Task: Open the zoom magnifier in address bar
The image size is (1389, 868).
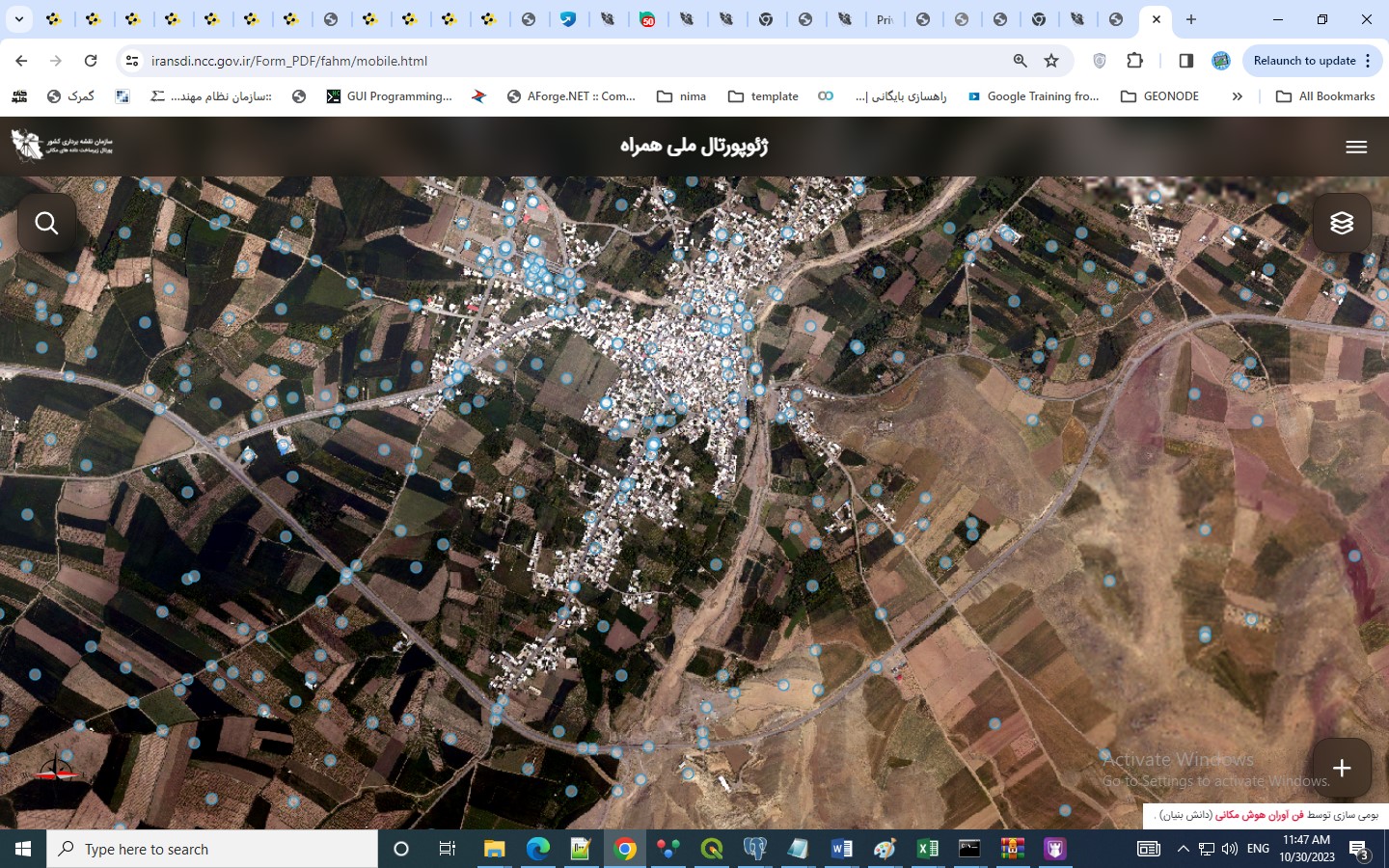Action: tap(1021, 61)
